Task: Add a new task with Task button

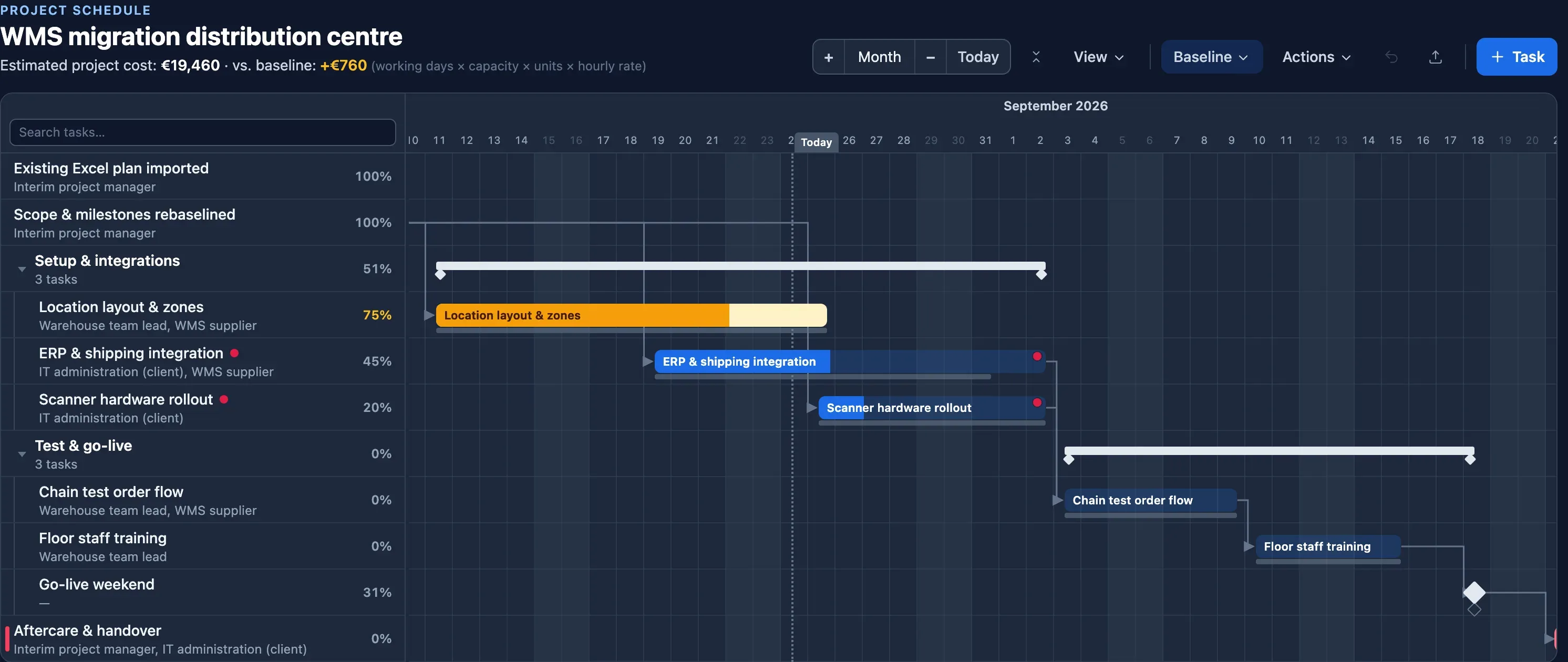Action: click(1517, 57)
